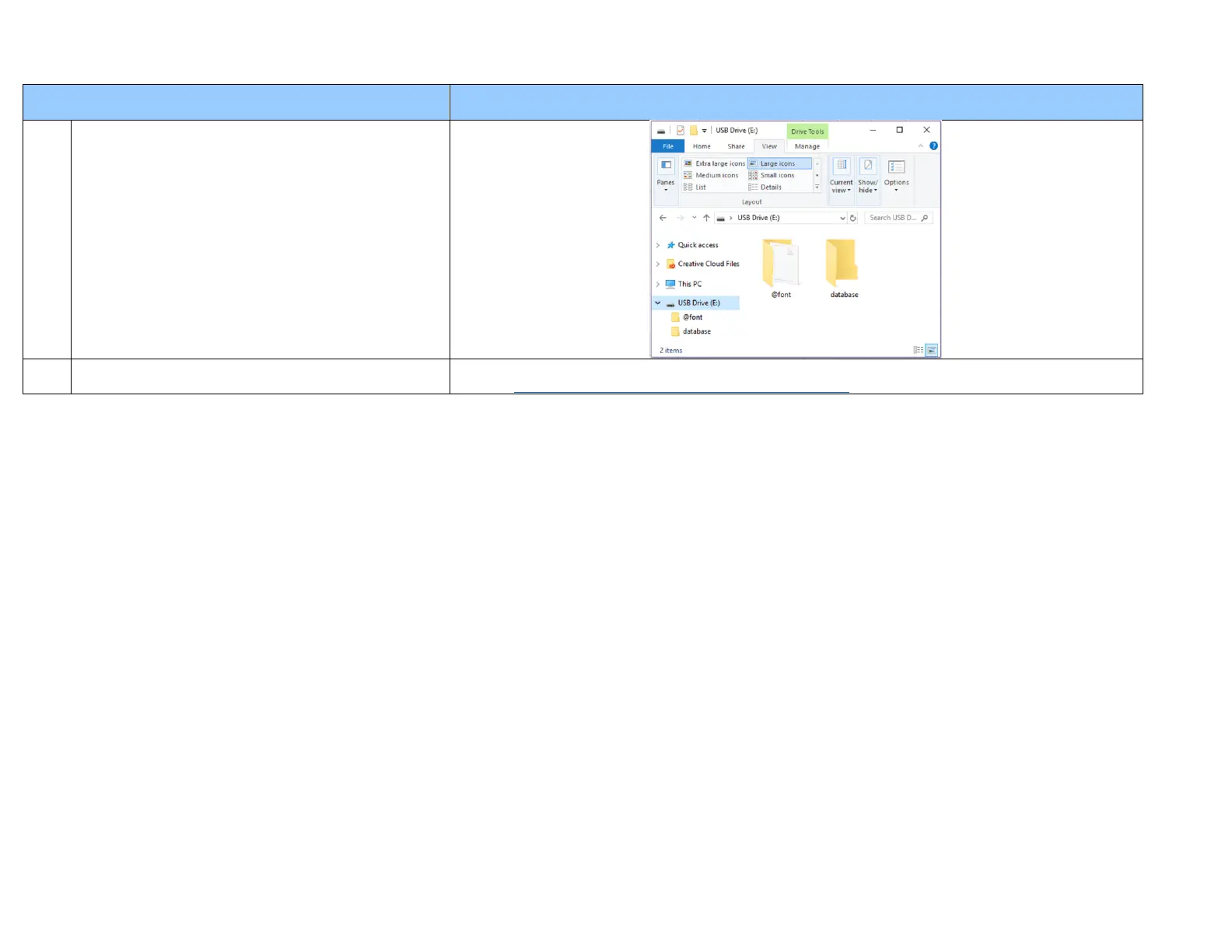Open Help with the blue question mark
The width and height of the screenshot is (1232, 952).
[933, 146]
